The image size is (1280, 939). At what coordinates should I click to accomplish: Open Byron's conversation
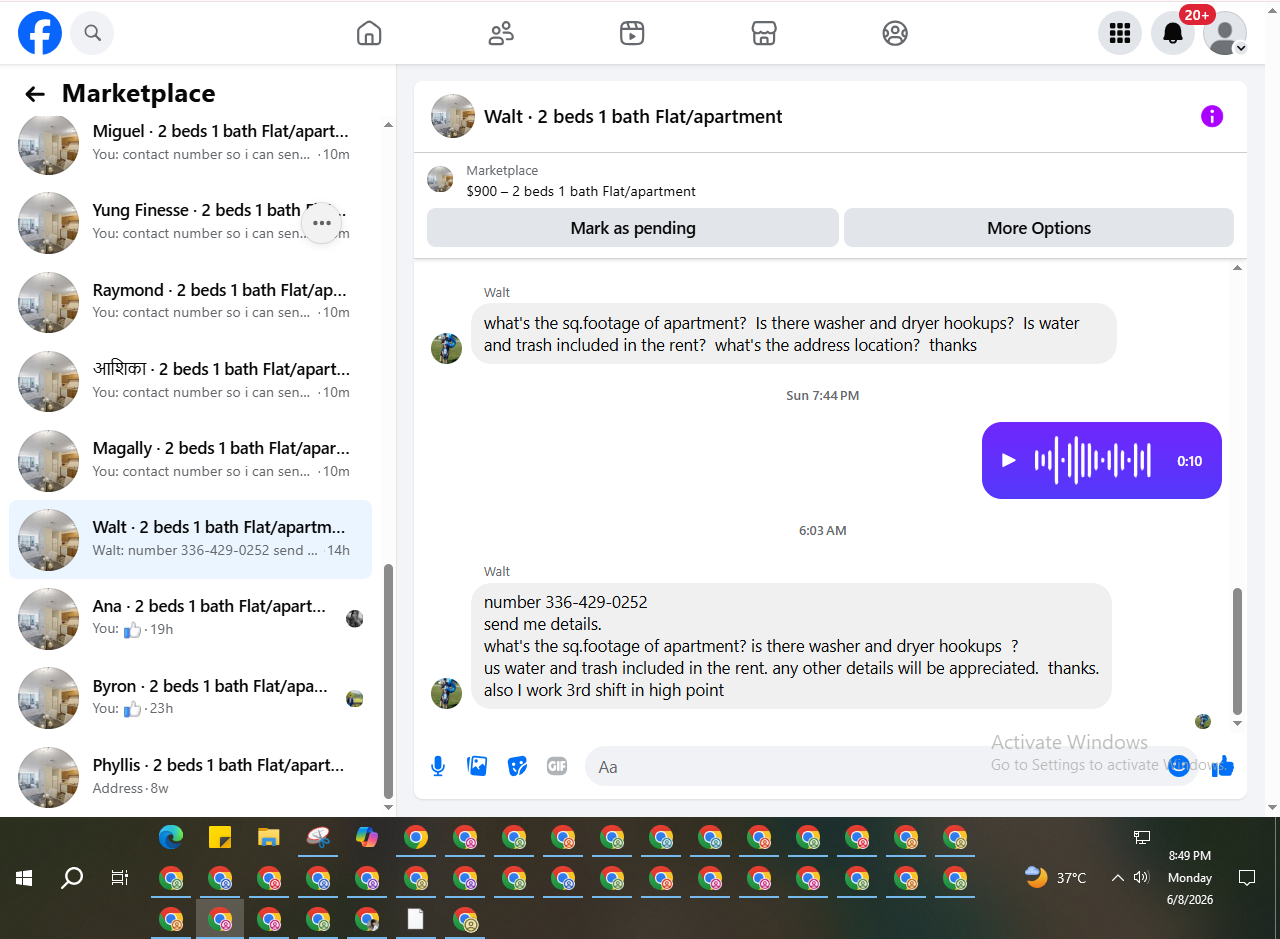[x=190, y=698]
